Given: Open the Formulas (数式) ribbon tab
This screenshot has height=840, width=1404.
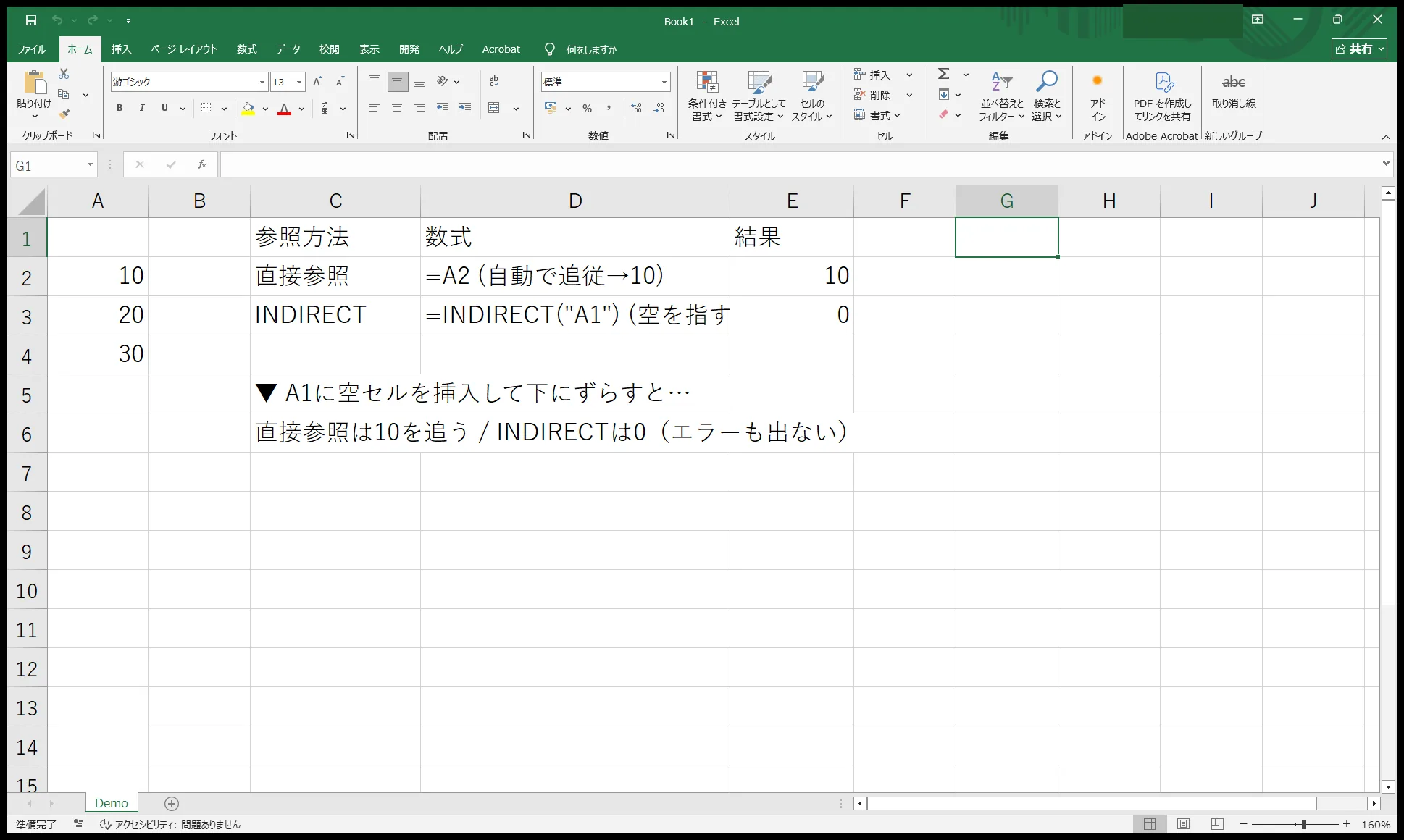Looking at the screenshot, I should 246,49.
